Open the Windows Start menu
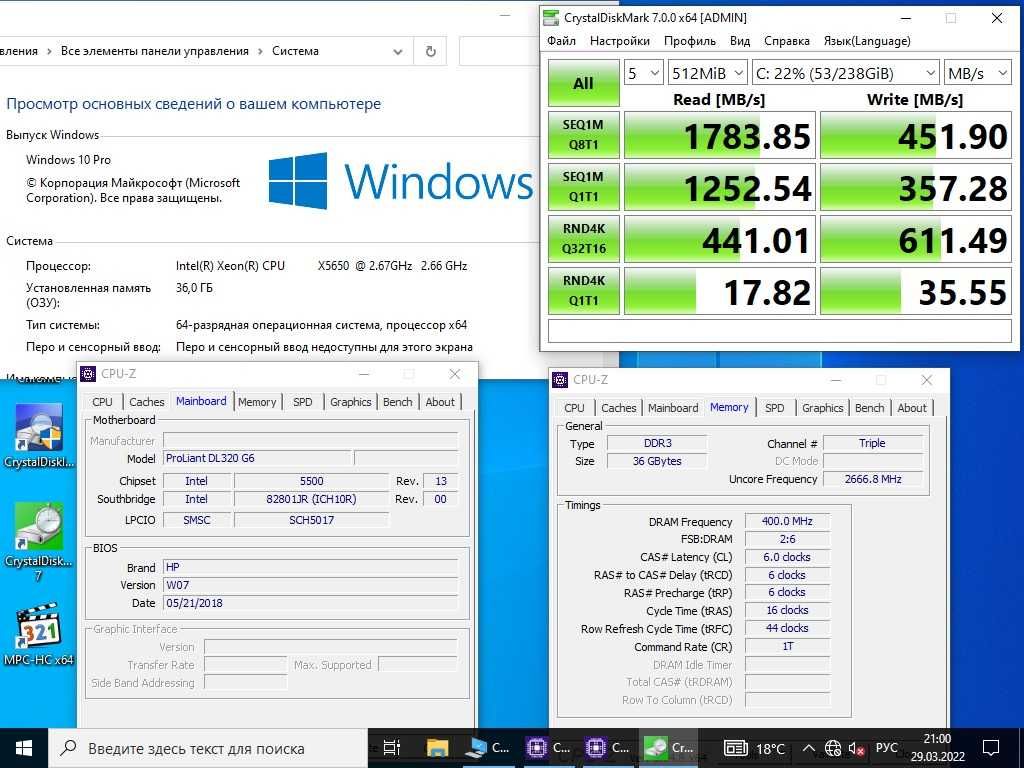Screen dimensions: 1024x768 tap(24, 748)
